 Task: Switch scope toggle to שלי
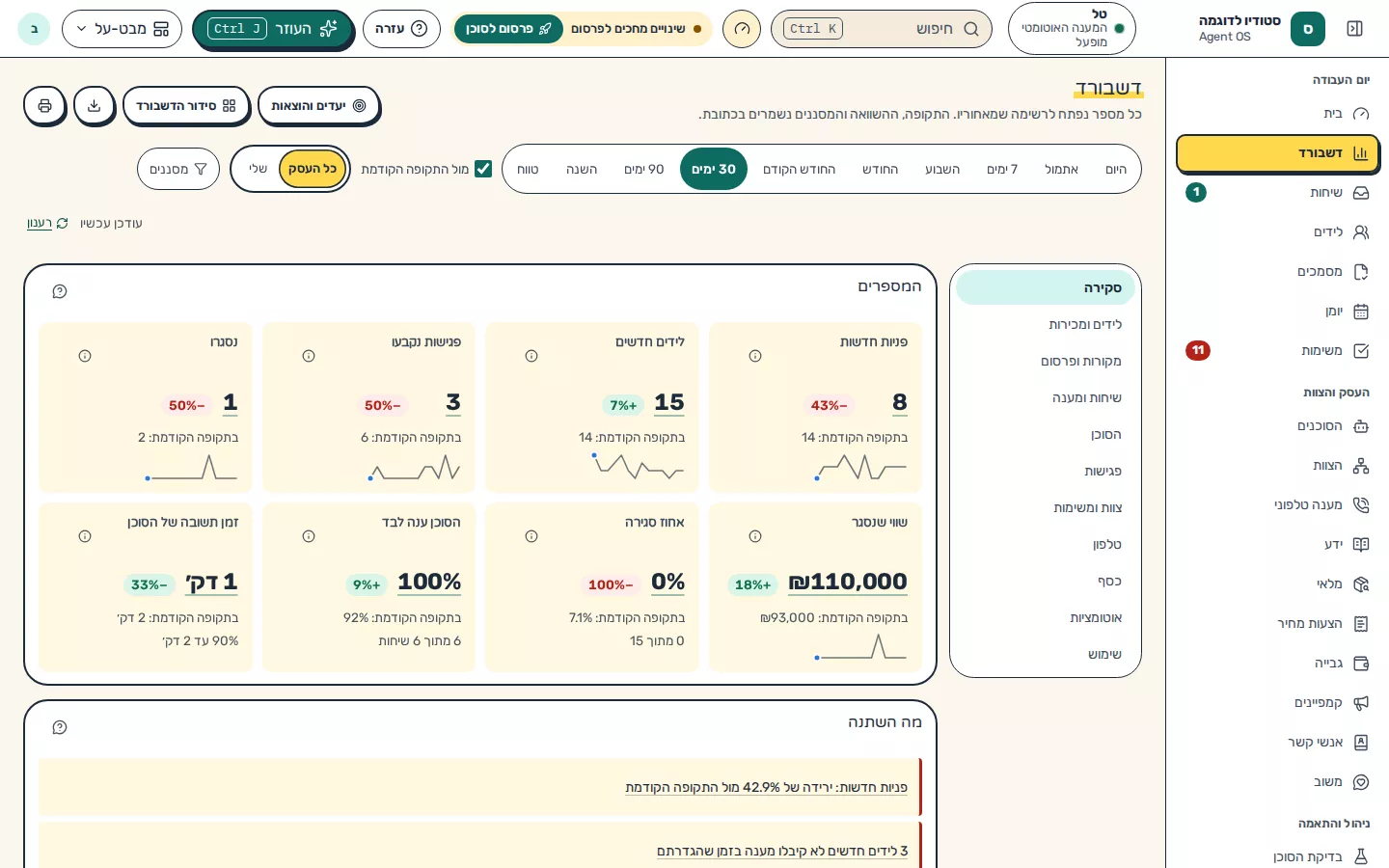pyautogui.click(x=258, y=169)
